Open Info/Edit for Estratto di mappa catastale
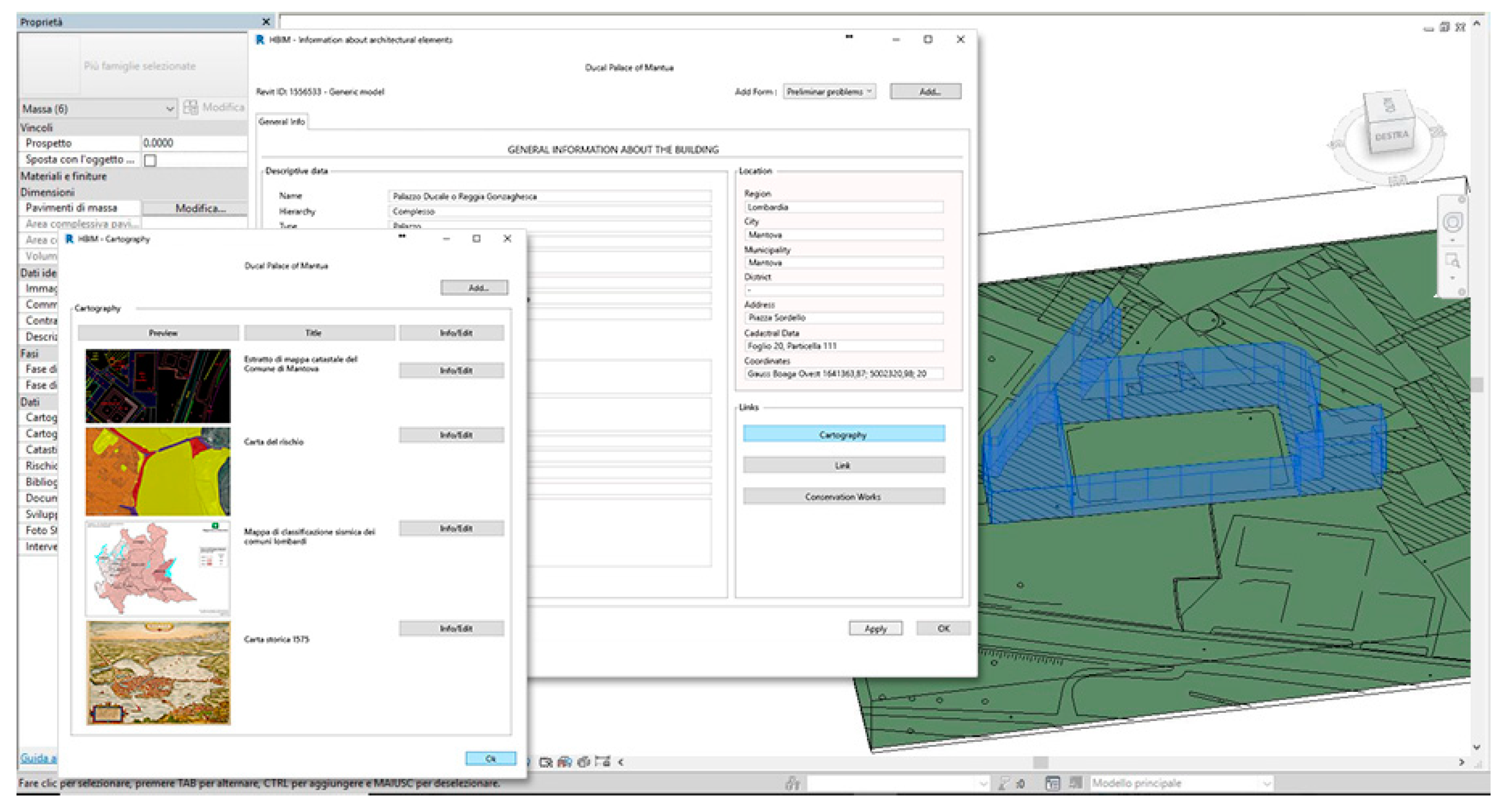1500x812 pixels. coord(451,370)
